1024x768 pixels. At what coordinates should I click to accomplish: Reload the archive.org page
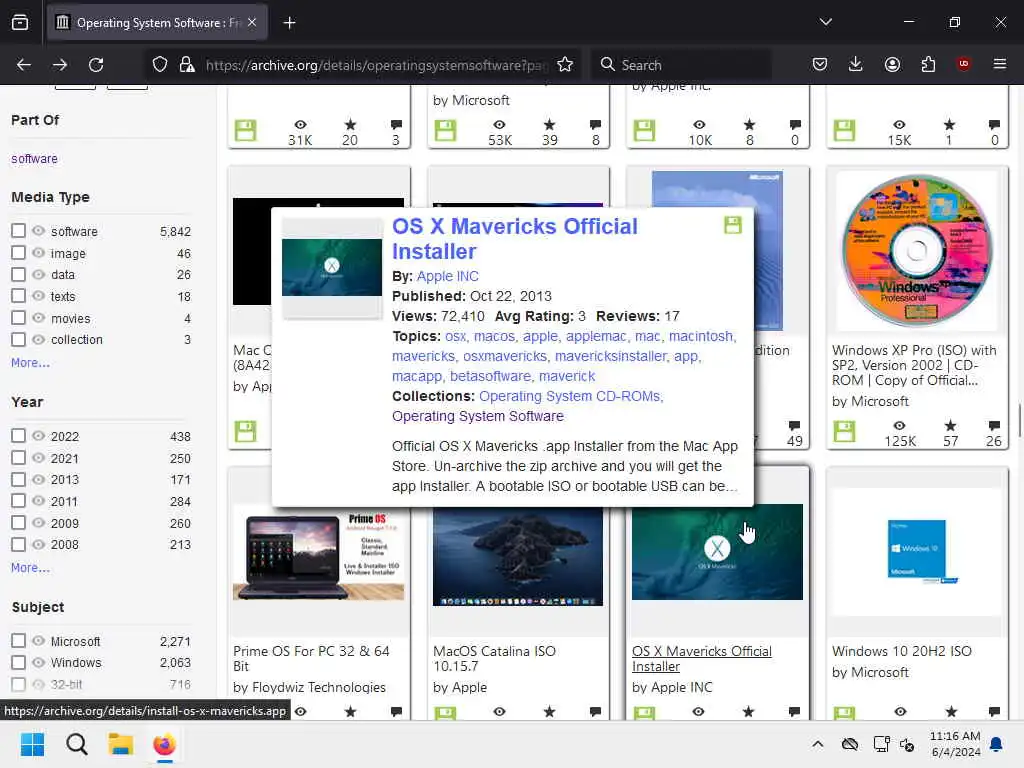96,65
